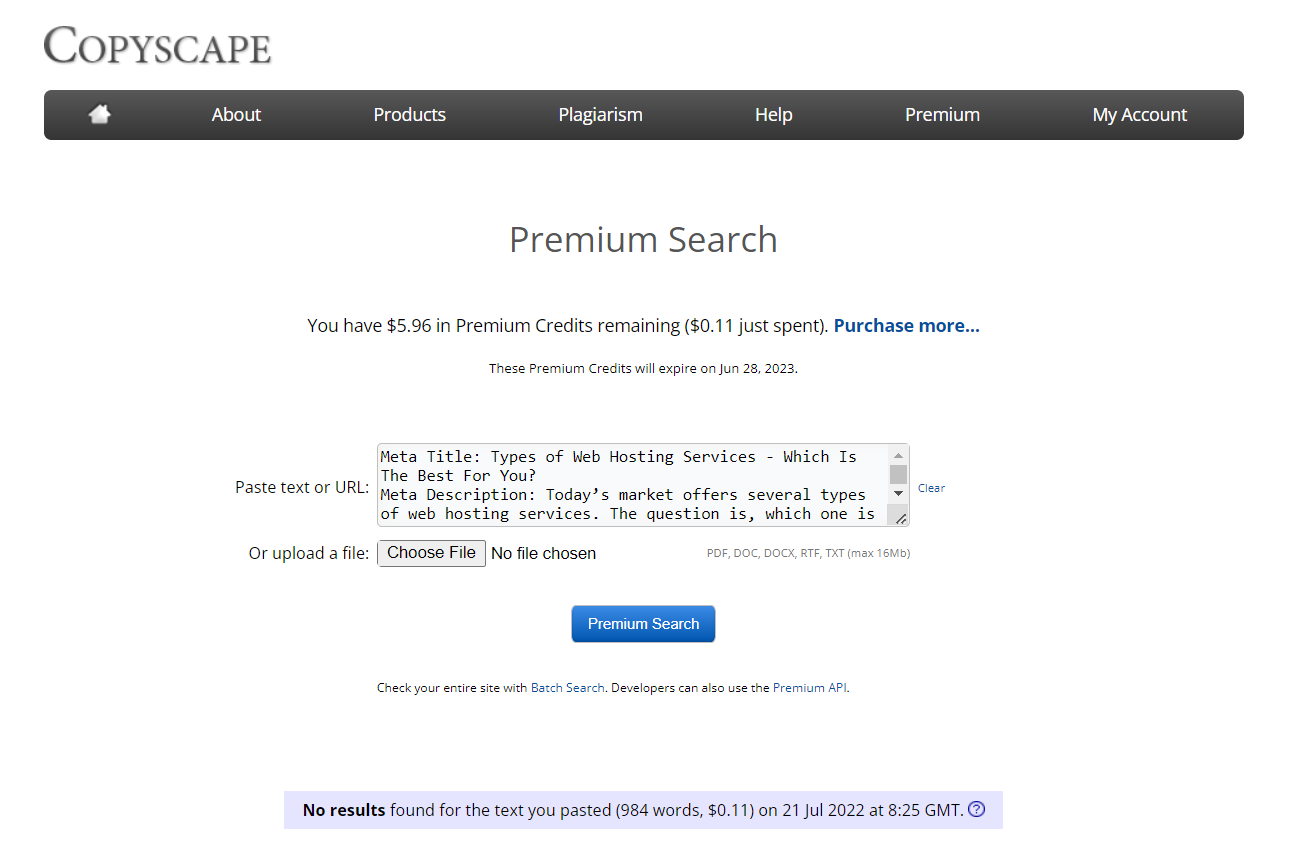This screenshot has width=1291, height=862.
Task: Click the 'Paste text or URL:' label
Action: [x=302, y=487]
